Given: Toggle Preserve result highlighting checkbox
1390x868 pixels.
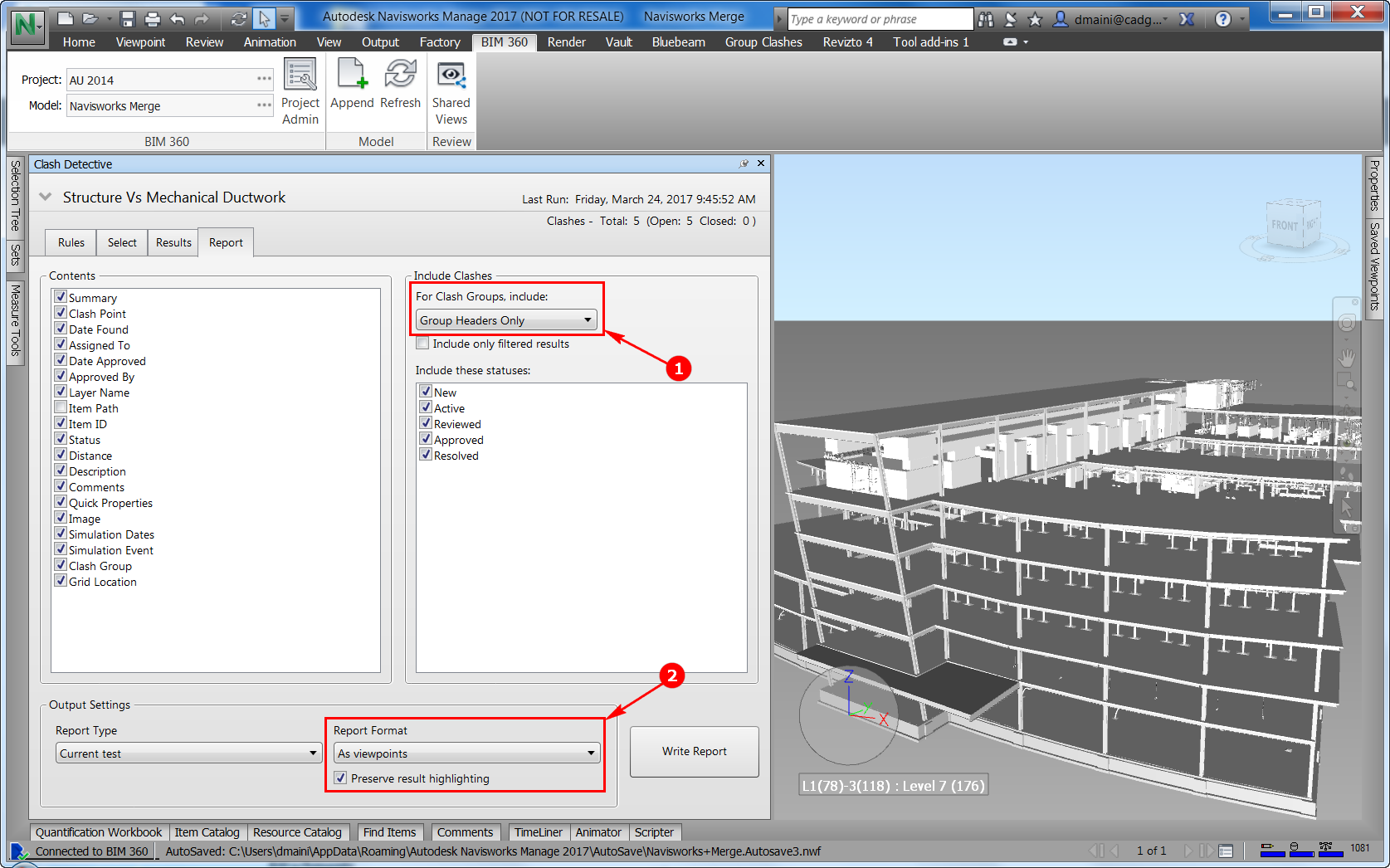Looking at the screenshot, I should tap(340, 778).
